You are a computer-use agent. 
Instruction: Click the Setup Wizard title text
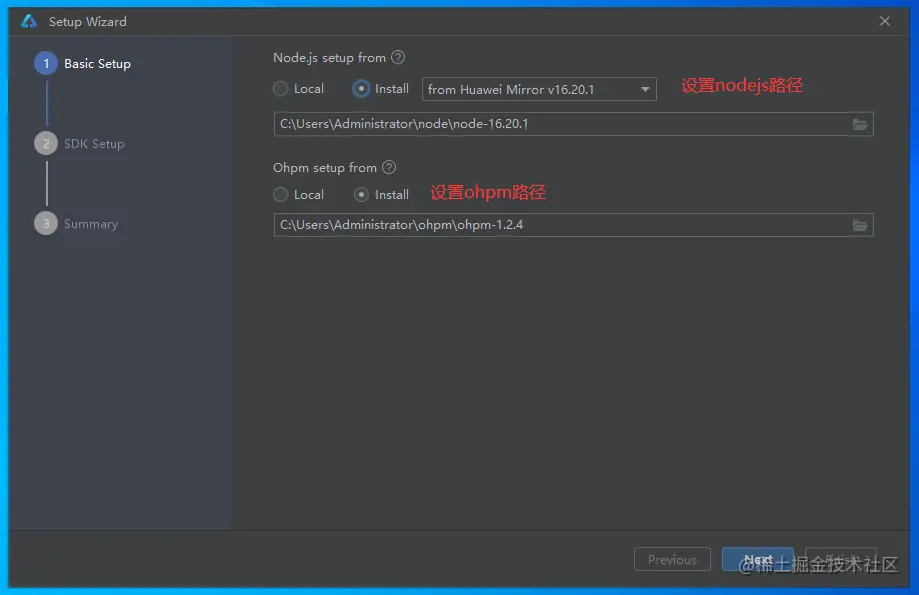coord(88,22)
